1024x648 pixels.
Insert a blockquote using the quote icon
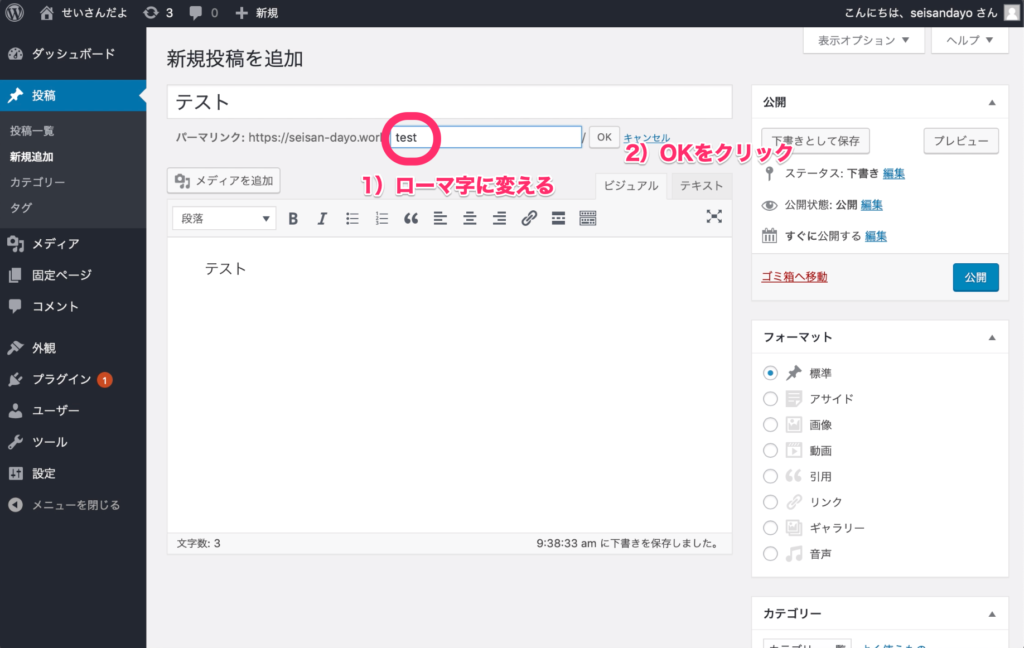point(410,218)
